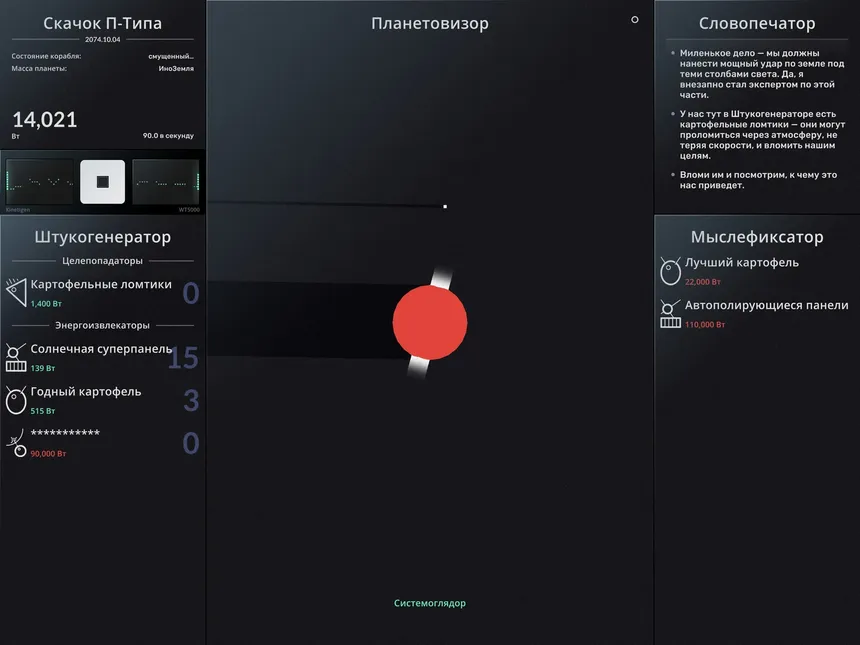Open the left Kinetigen graph thumbnail
Image resolution: width=860 pixels, height=645 pixels.
pos(39,182)
